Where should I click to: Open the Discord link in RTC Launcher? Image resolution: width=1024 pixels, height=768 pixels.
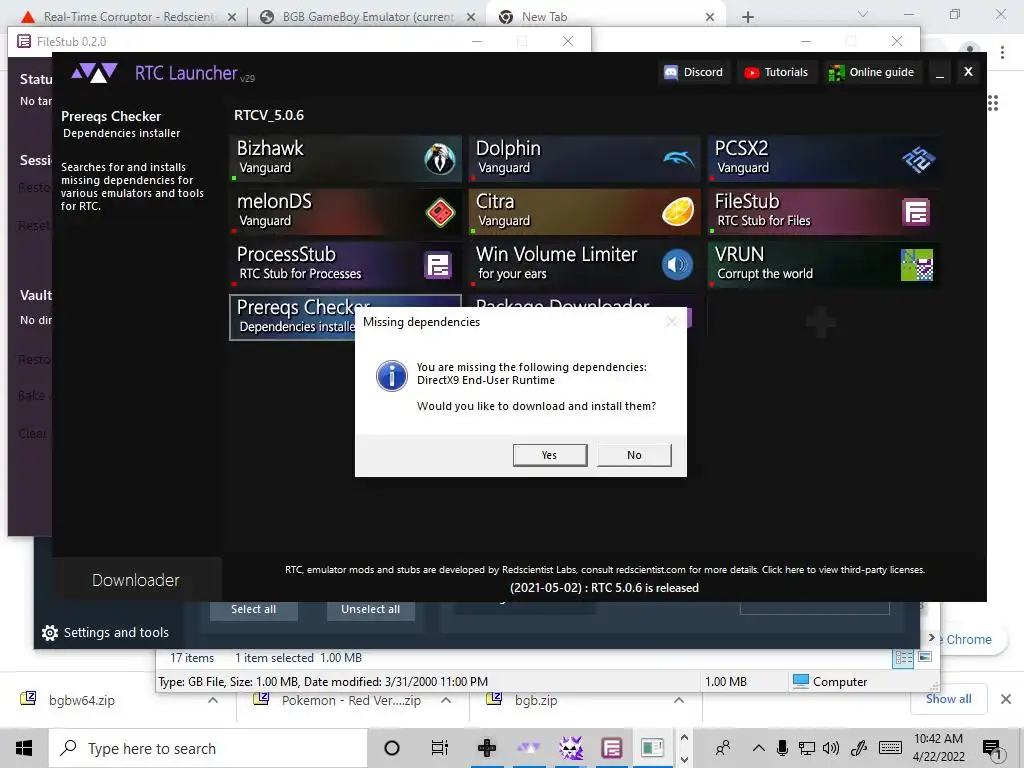(x=694, y=72)
